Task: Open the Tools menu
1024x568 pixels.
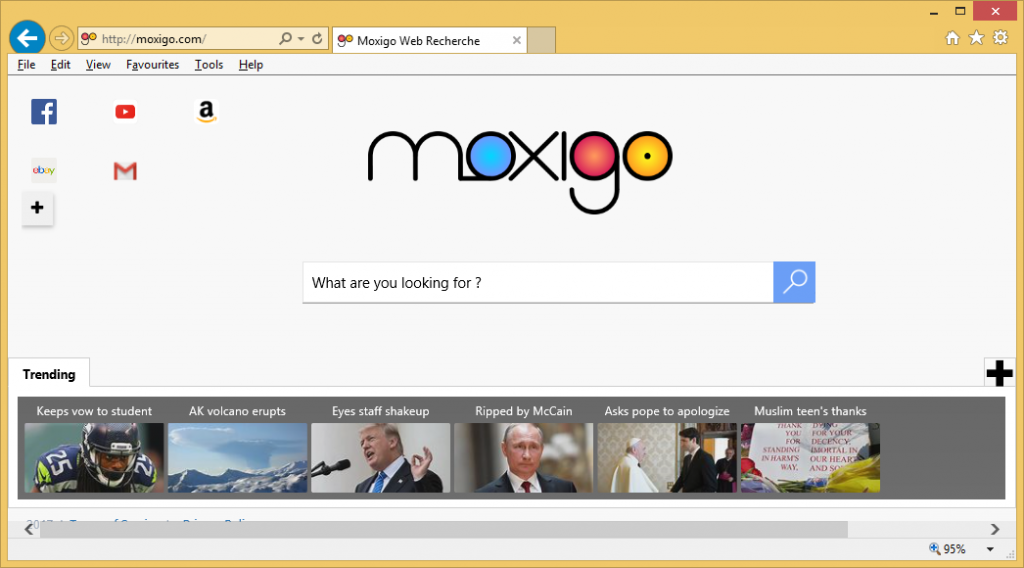Action: click(x=208, y=65)
